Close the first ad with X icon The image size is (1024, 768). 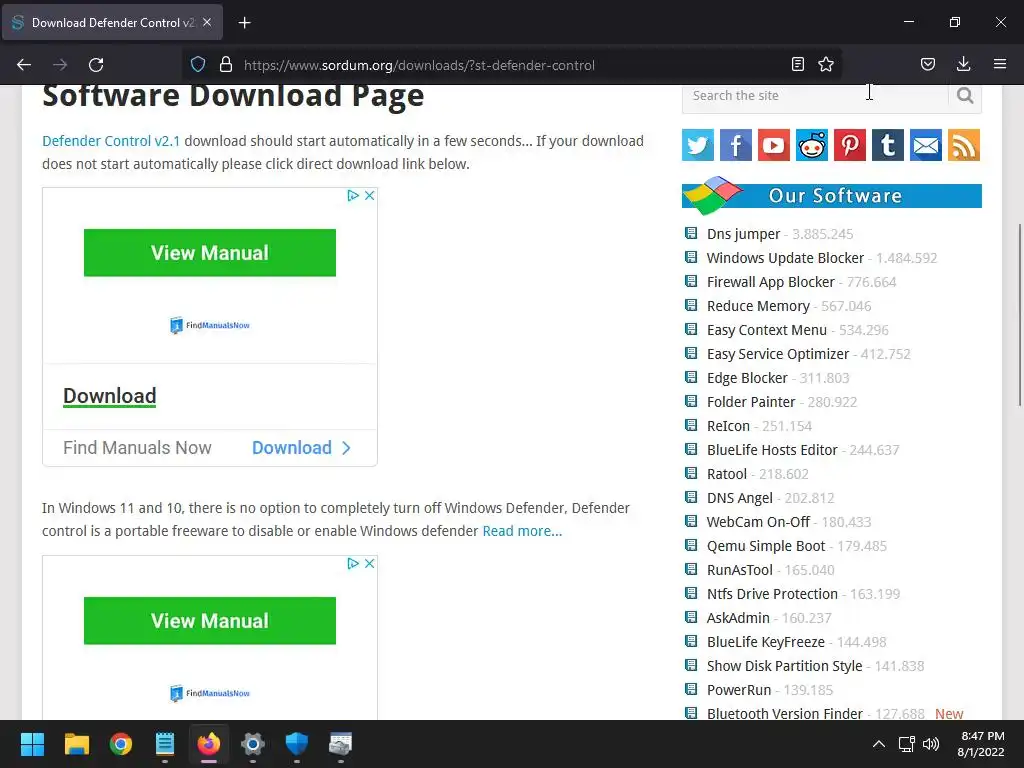point(370,195)
